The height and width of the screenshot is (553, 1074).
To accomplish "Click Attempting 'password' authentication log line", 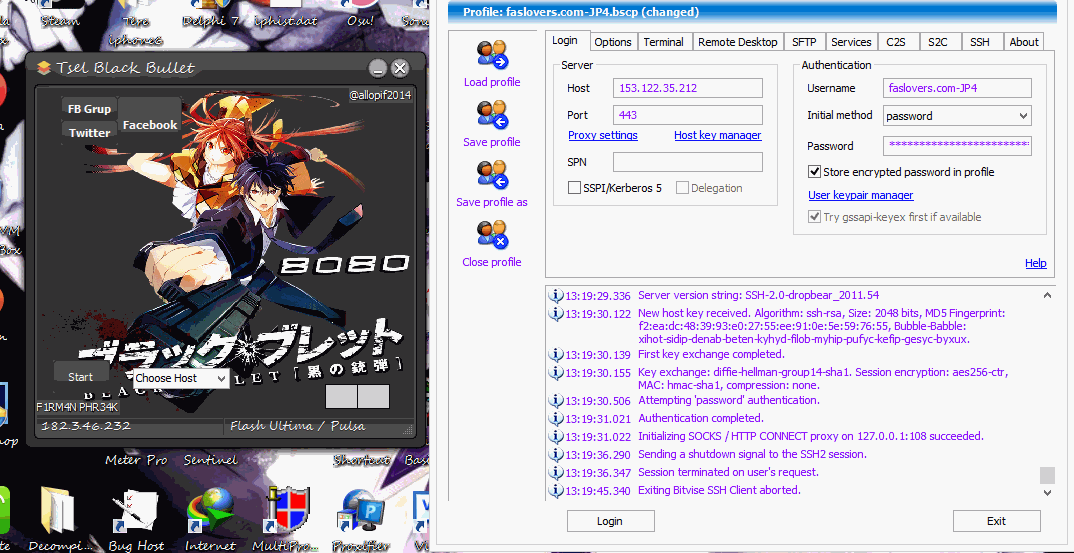I will click(x=729, y=400).
